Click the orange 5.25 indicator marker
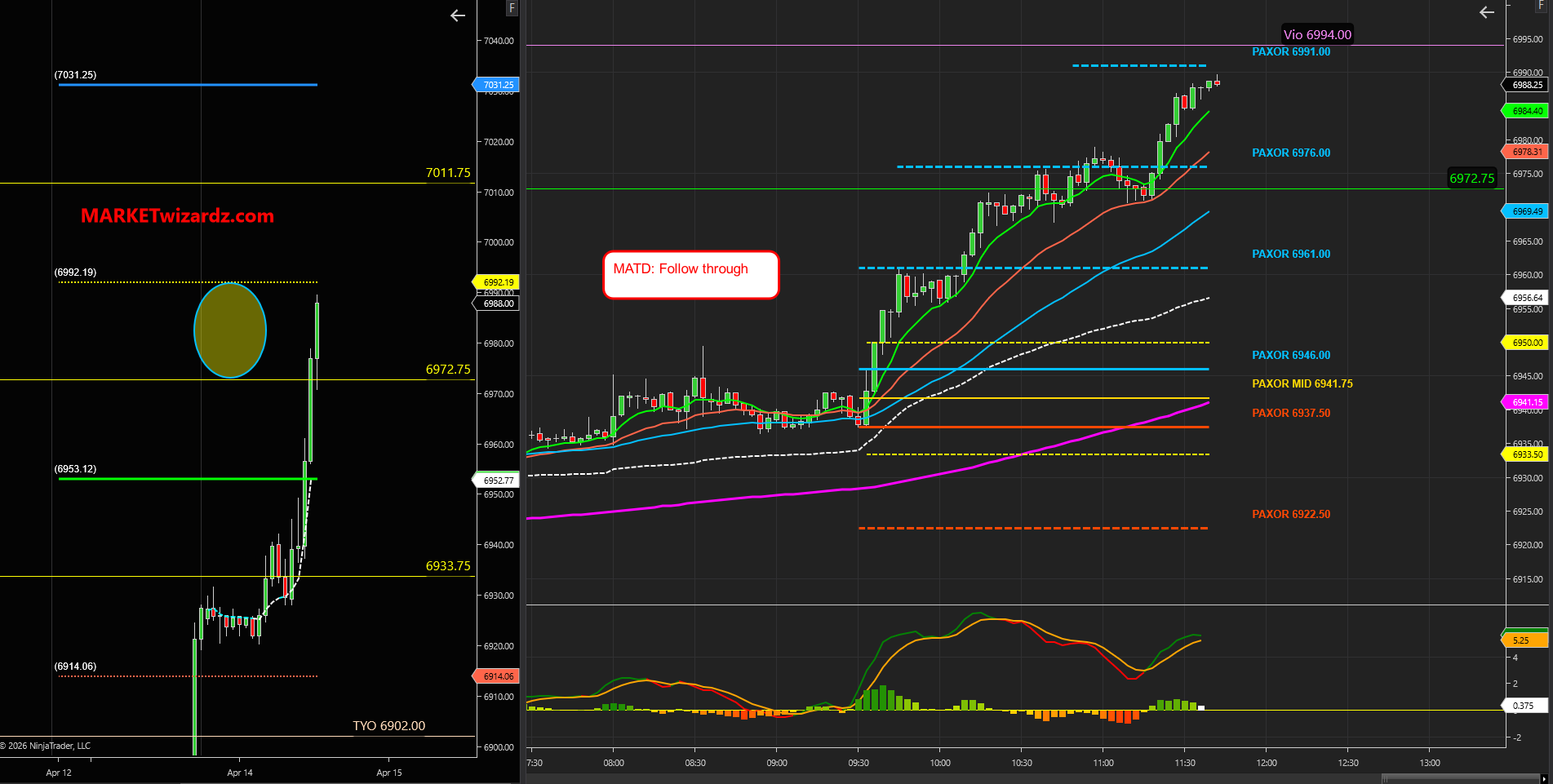Image resolution: width=1553 pixels, height=784 pixels. click(1524, 640)
